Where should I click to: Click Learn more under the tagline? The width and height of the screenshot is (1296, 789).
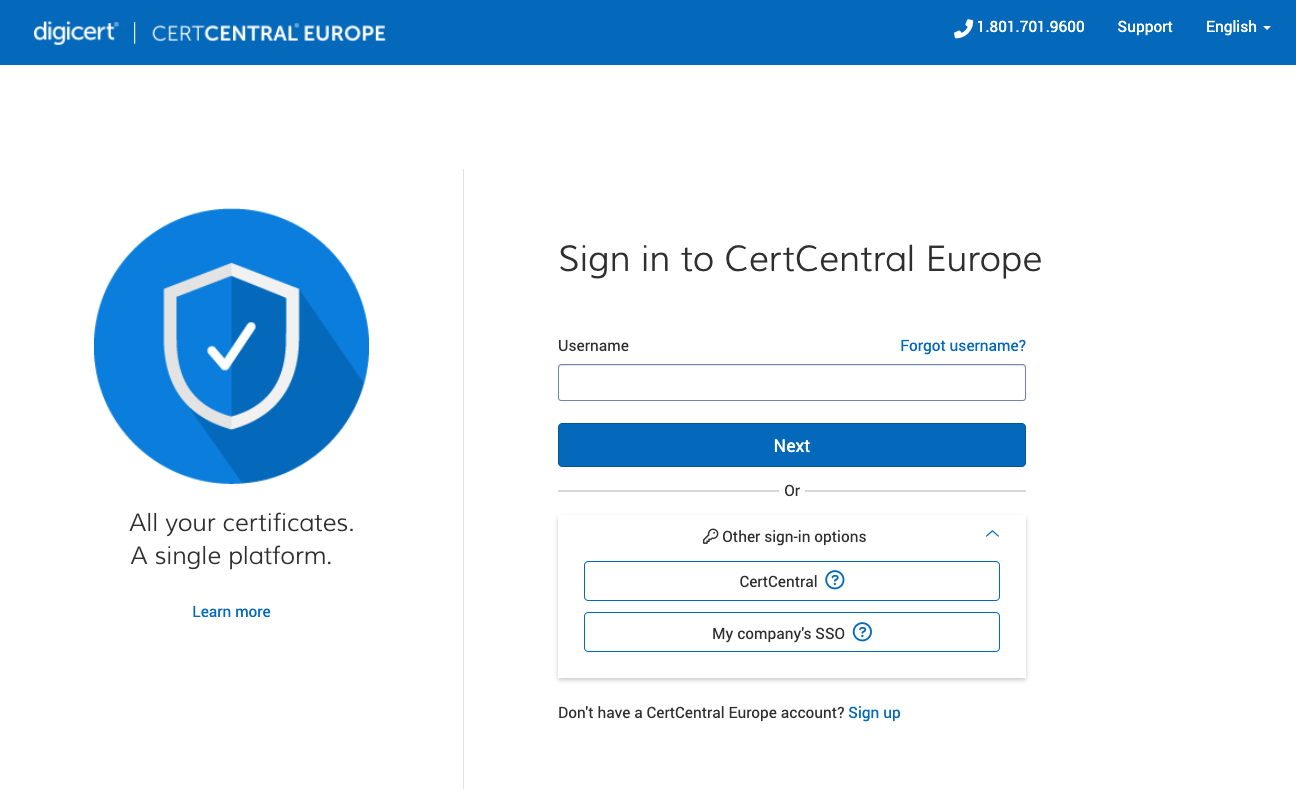point(231,611)
